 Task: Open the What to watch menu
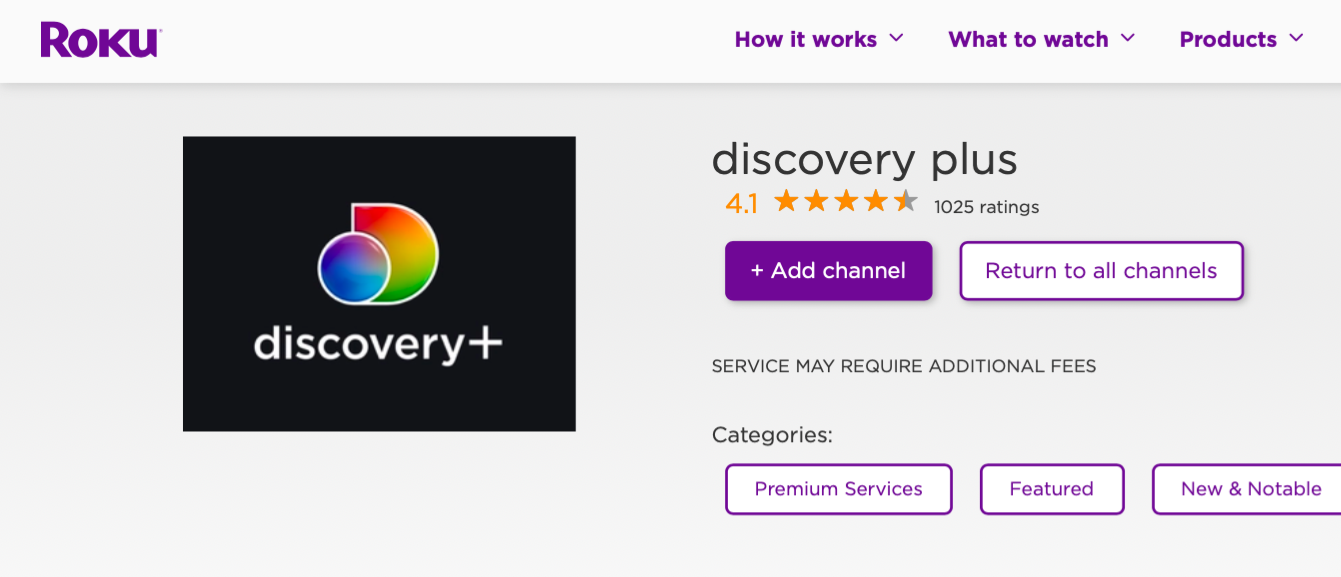tap(1028, 40)
